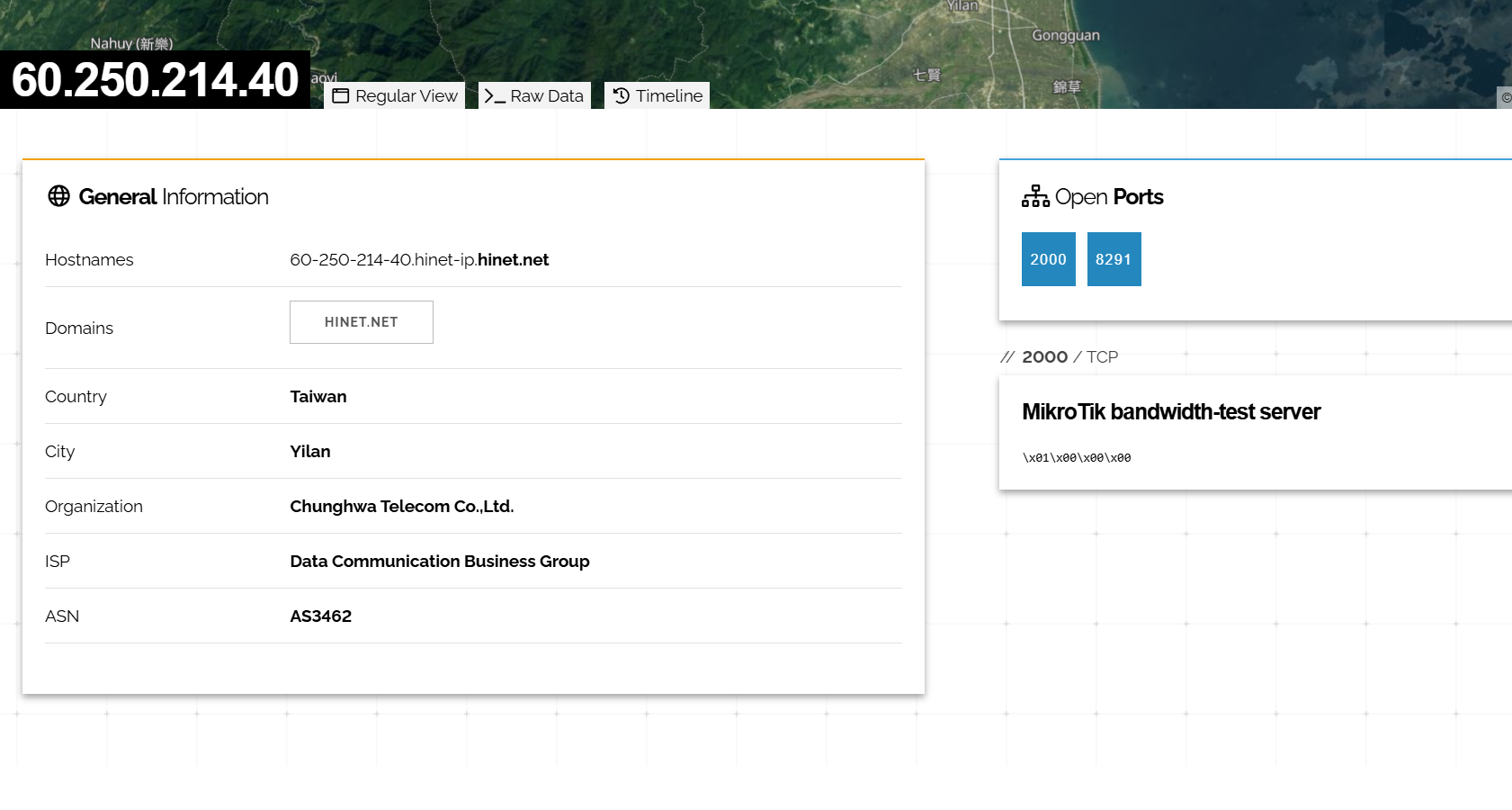This screenshot has width=1512, height=810.
Task: Select the HINET.NET domain button
Action: (x=361, y=322)
